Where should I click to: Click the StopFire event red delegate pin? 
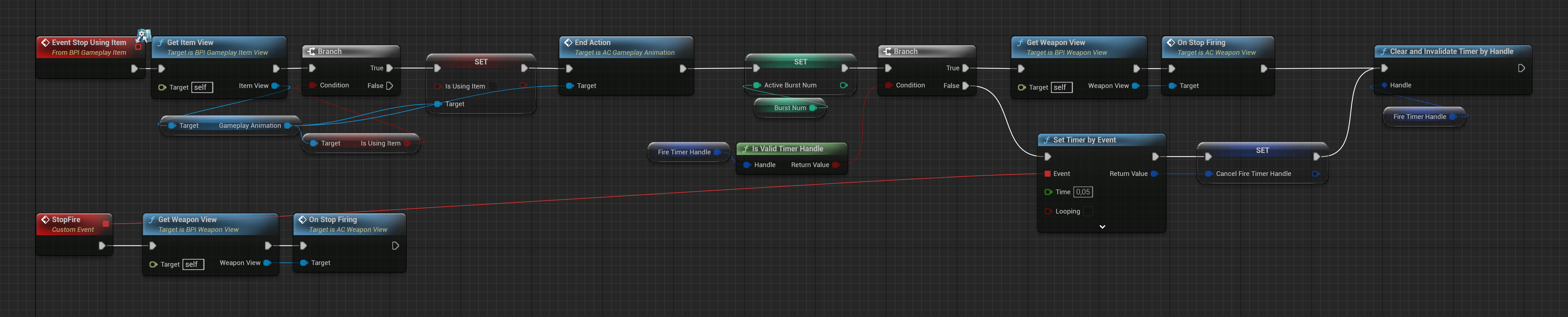coord(106,224)
